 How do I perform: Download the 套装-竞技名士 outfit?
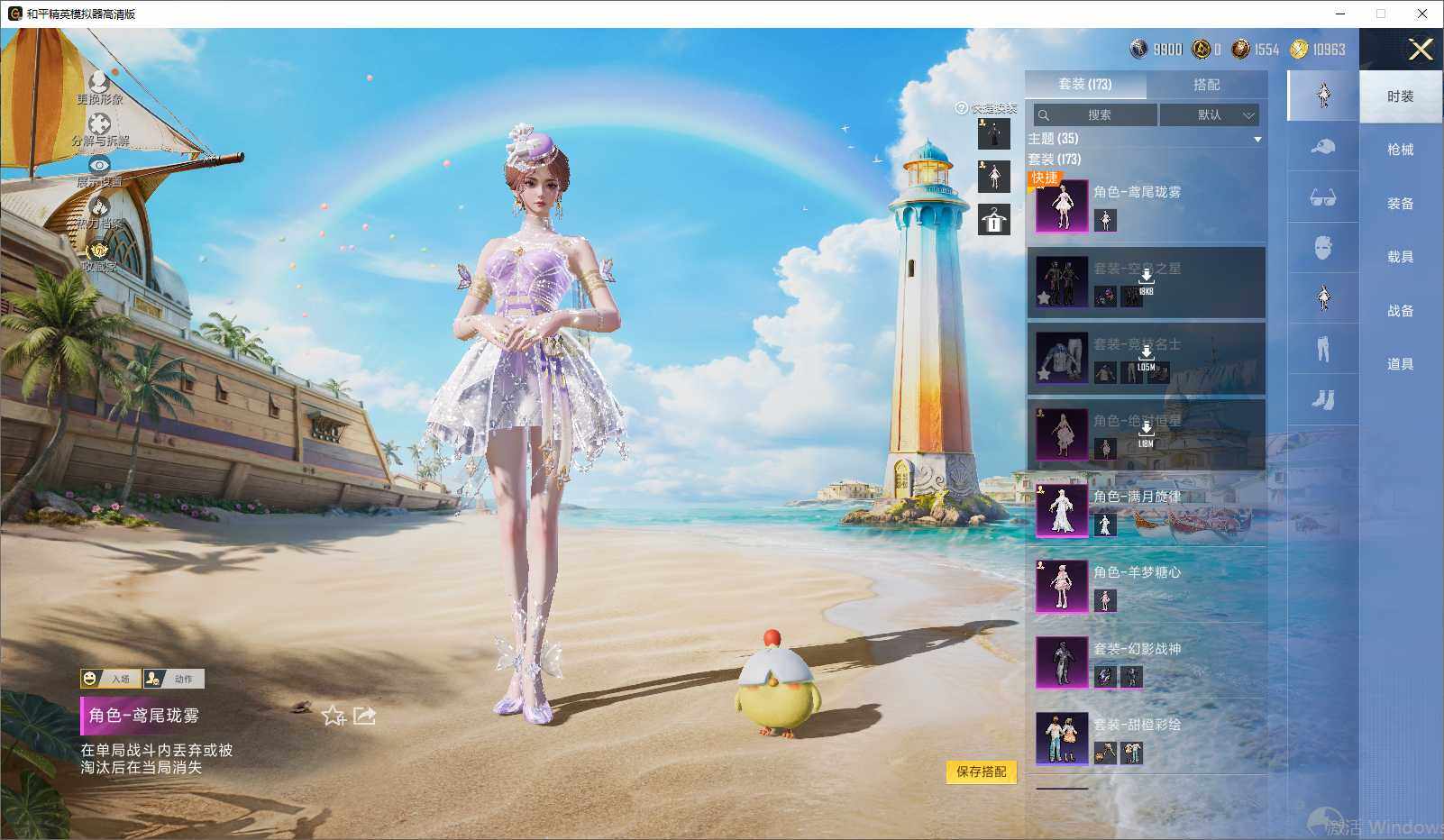pyautogui.click(x=1146, y=358)
